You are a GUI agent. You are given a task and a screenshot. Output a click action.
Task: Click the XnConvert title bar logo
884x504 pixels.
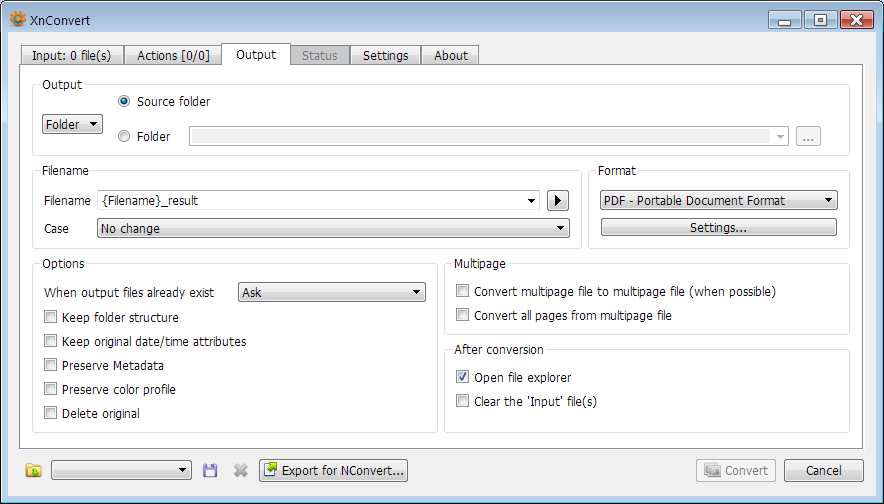17,19
